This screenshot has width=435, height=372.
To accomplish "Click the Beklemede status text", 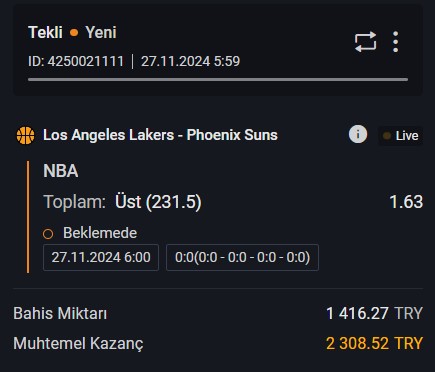I will 100,233.
